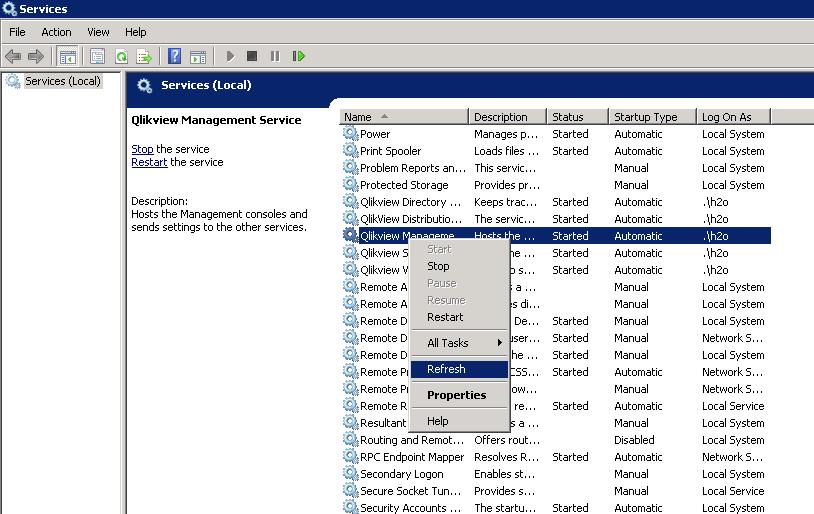Click the Forward arrow toolbar icon
Image resolution: width=814 pixels, height=514 pixels.
point(36,57)
